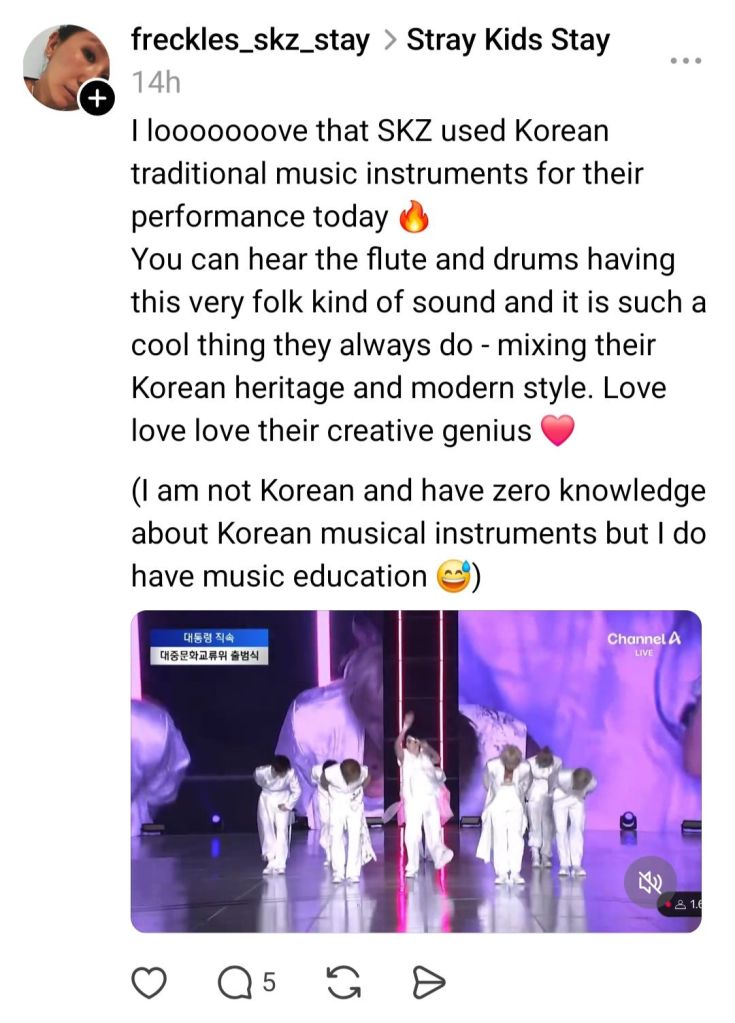This screenshot has height=1023, width=735.
Task: Share the post with paper plane icon
Action: (429, 983)
